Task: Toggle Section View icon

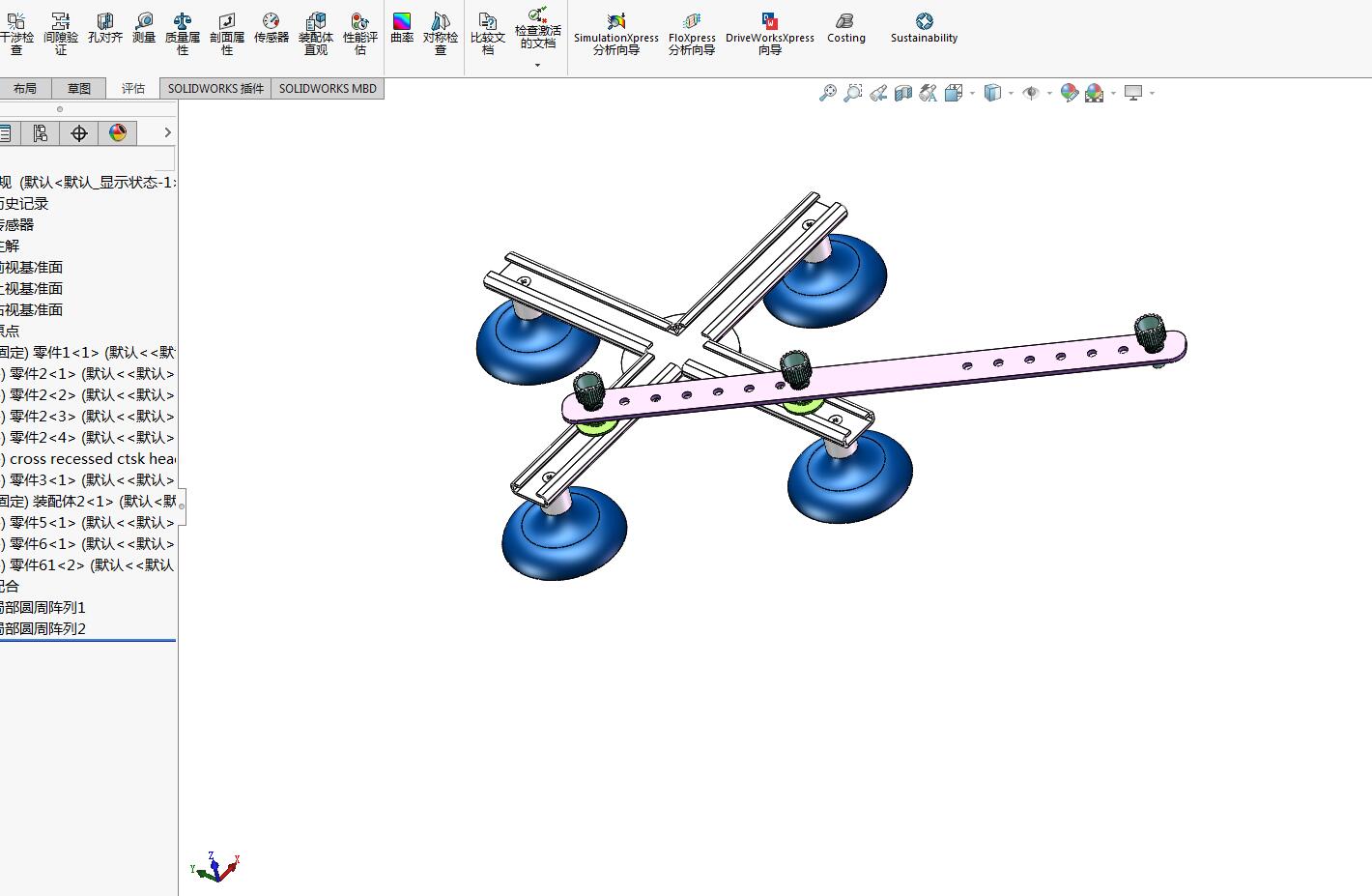Action: pos(903,93)
